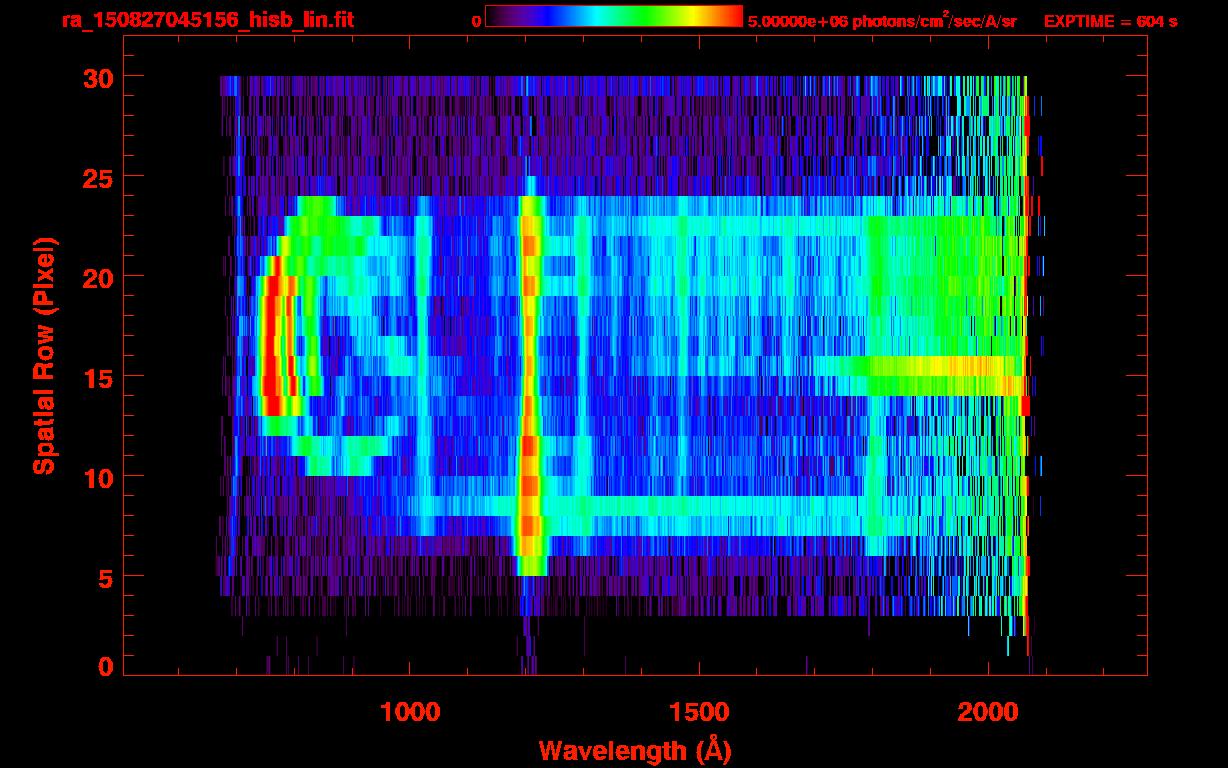Click the 1000 wavelength tick label
Image resolution: width=1228 pixels, height=768 pixels.
[x=411, y=712]
